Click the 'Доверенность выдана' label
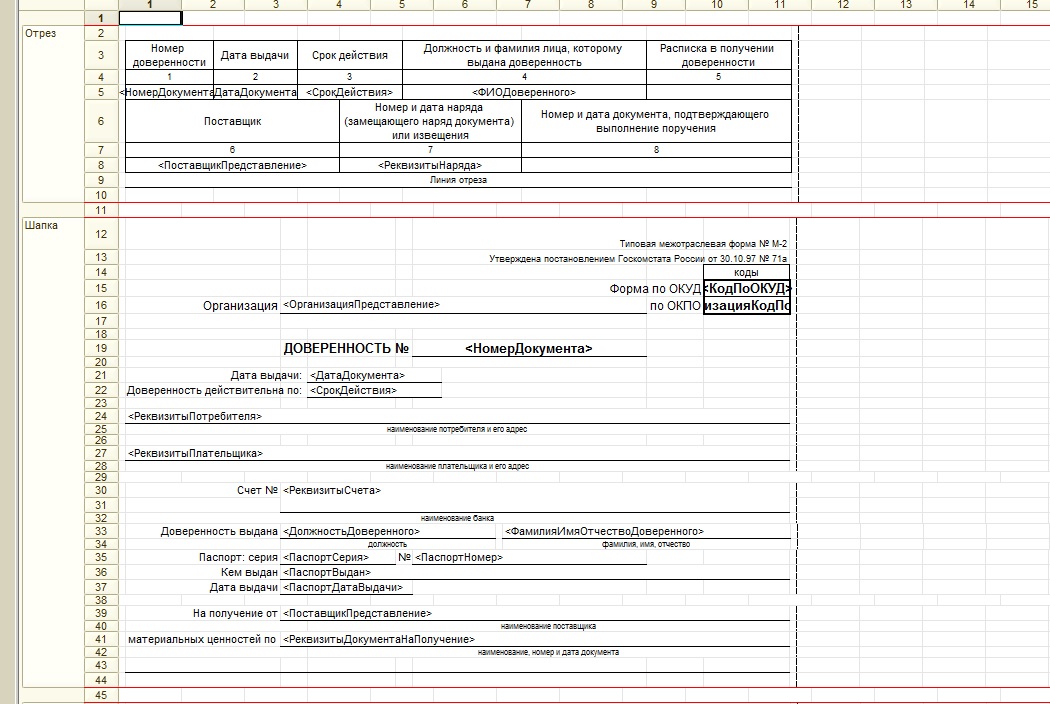The image size is (1050, 704). pos(219,531)
